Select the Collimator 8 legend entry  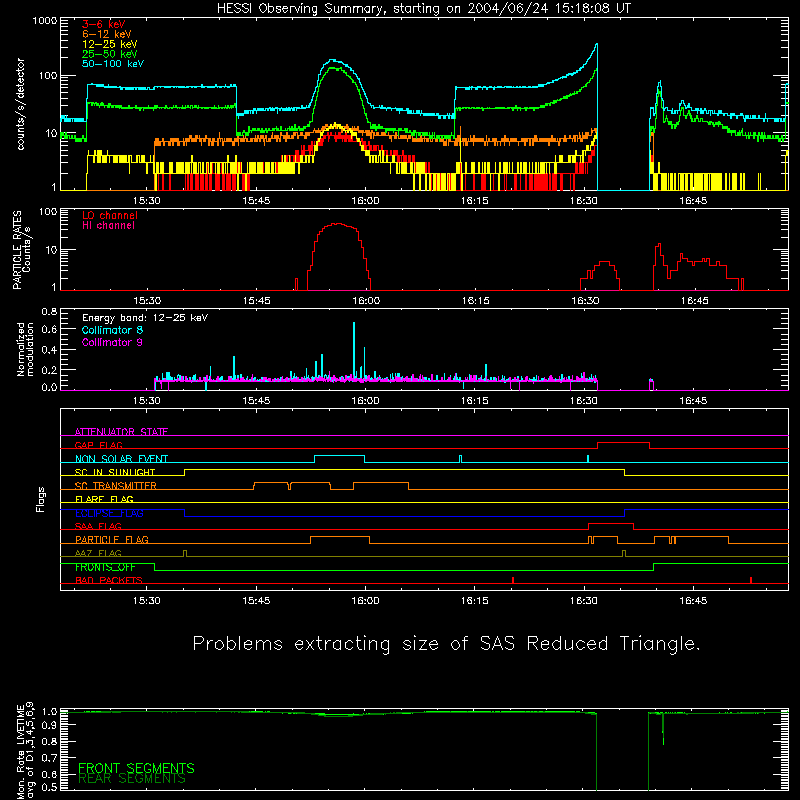[112, 330]
